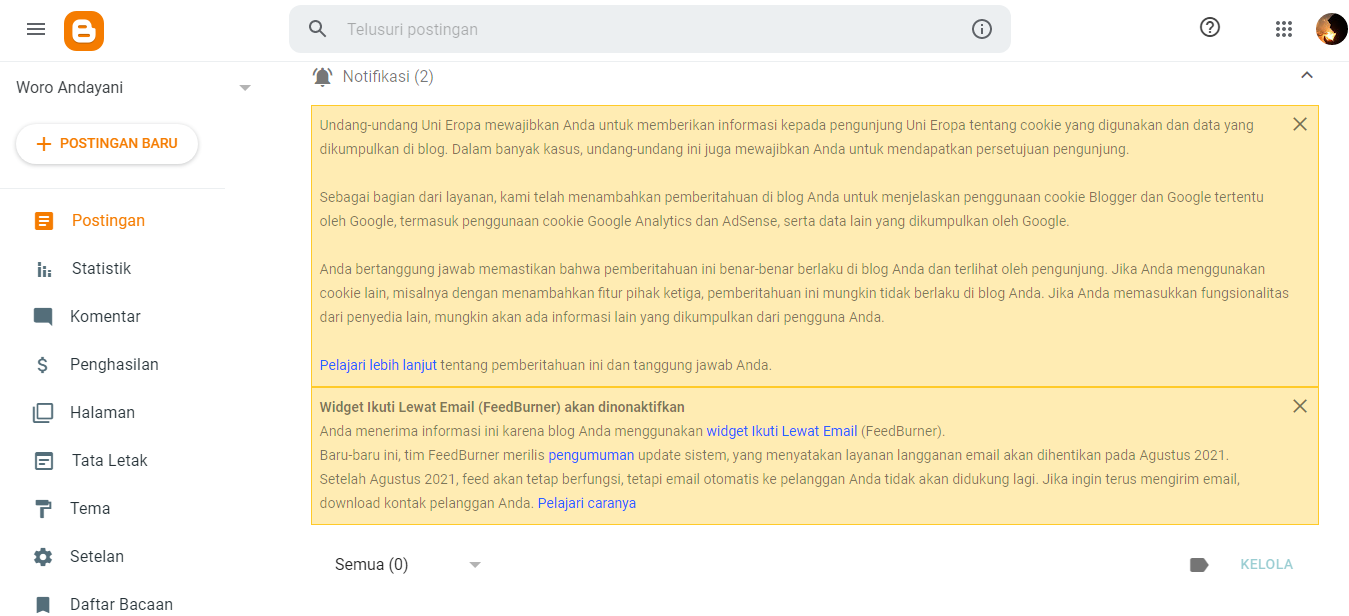Open Statistik in the sidebar
The height and width of the screenshot is (616, 1349).
point(101,269)
